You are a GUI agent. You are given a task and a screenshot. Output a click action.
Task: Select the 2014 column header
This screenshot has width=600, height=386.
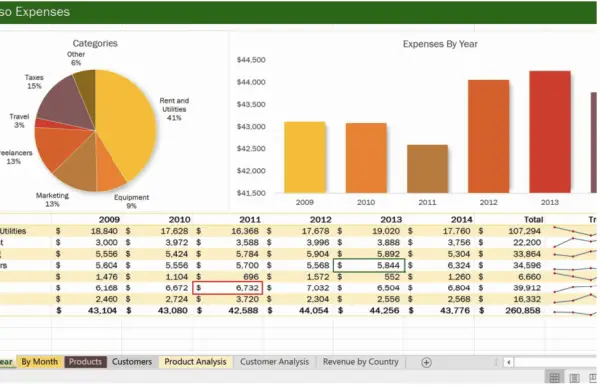(x=461, y=220)
